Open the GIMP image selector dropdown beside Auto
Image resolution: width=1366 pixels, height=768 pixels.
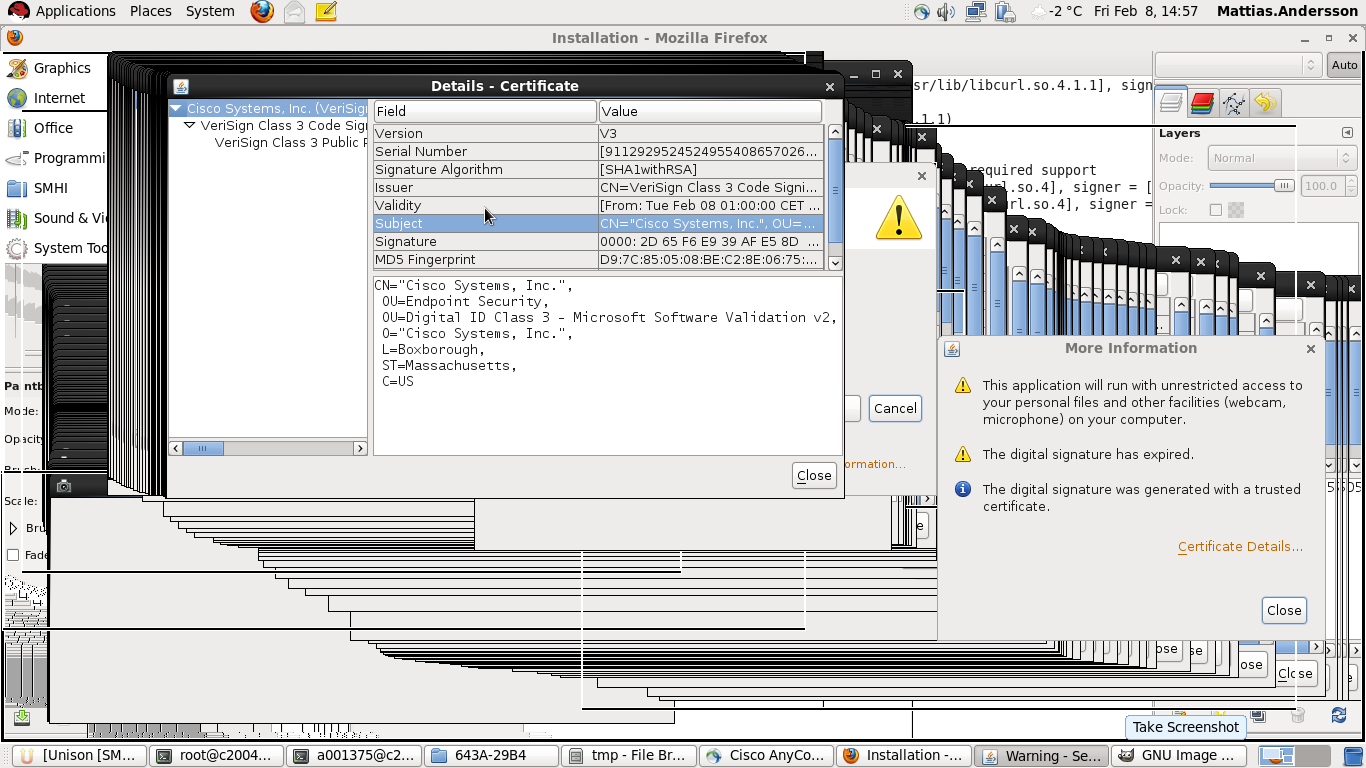click(1238, 65)
